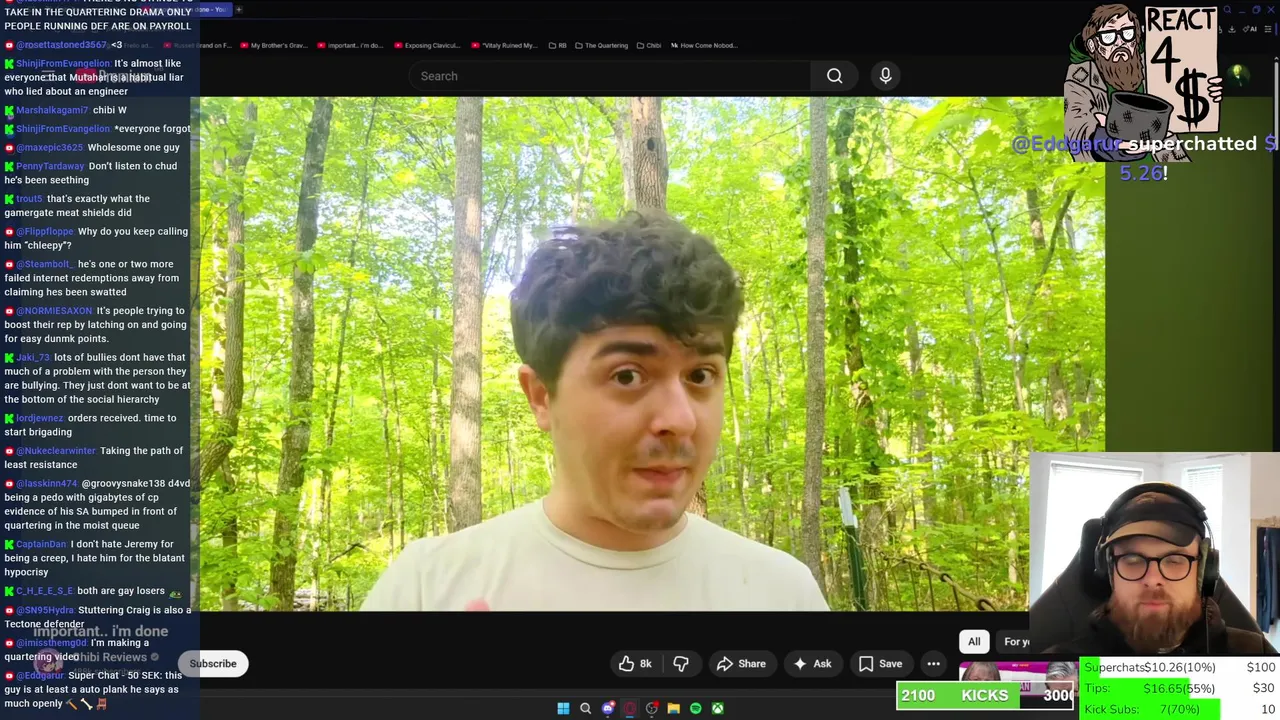The height and width of the screenshot is (720, 1280).
Task: Click username Marshalkagami7 in chat
Action: (x=52, y=110)
